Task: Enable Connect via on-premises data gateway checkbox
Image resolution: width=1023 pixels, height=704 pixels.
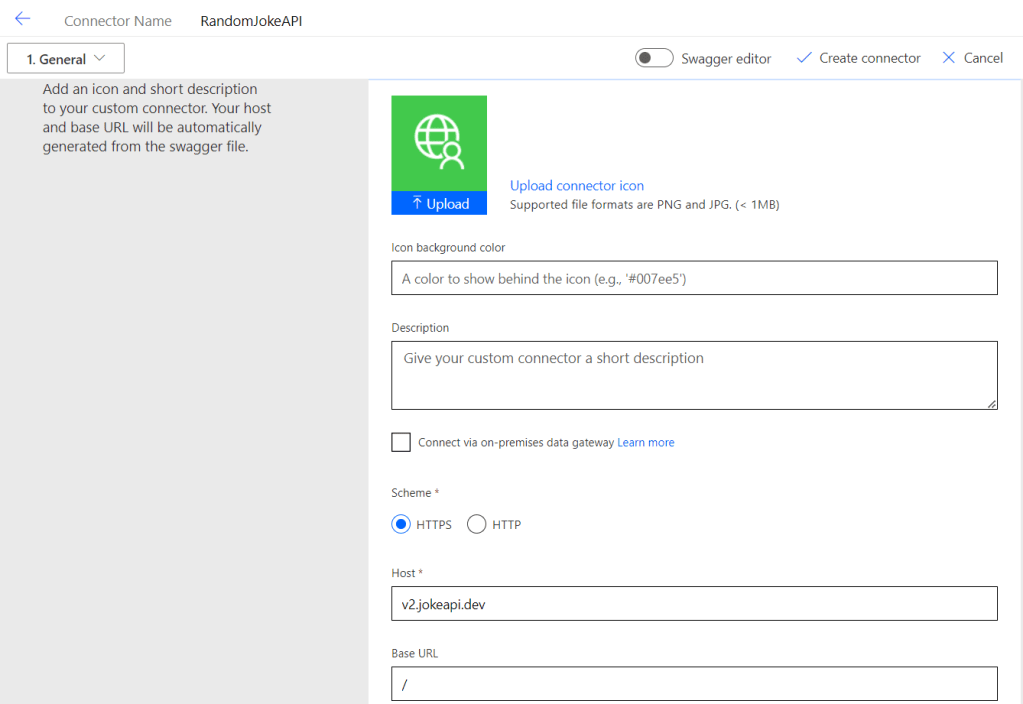Action: click(401, 442)
